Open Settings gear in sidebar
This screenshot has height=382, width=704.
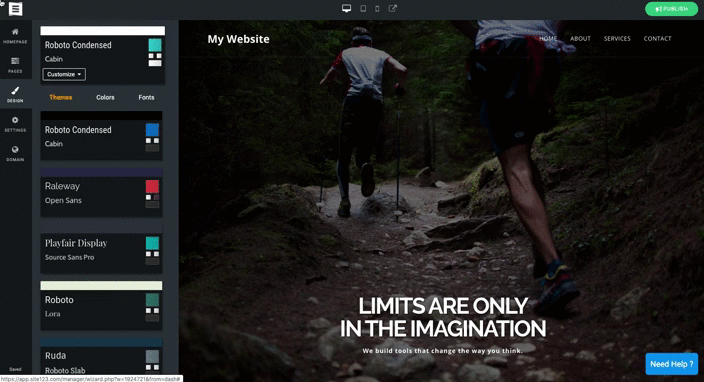[15, 124]
